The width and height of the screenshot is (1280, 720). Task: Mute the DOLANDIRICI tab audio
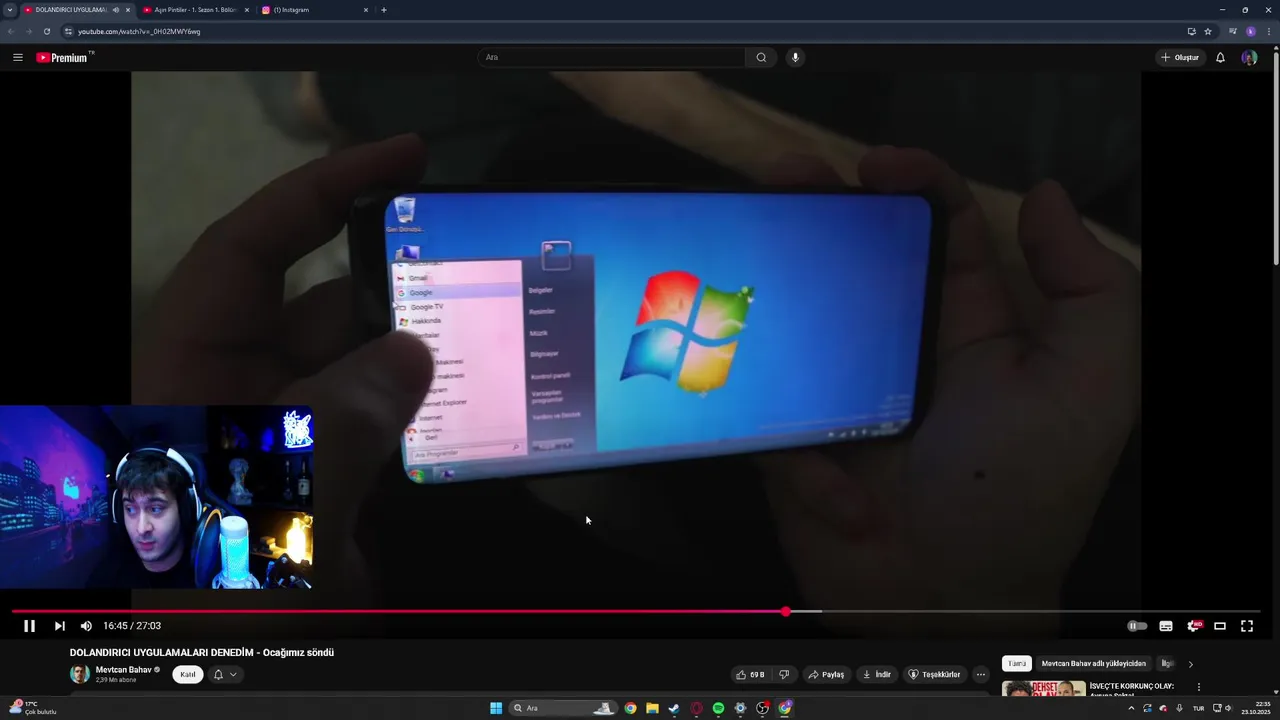coord(116,10)
